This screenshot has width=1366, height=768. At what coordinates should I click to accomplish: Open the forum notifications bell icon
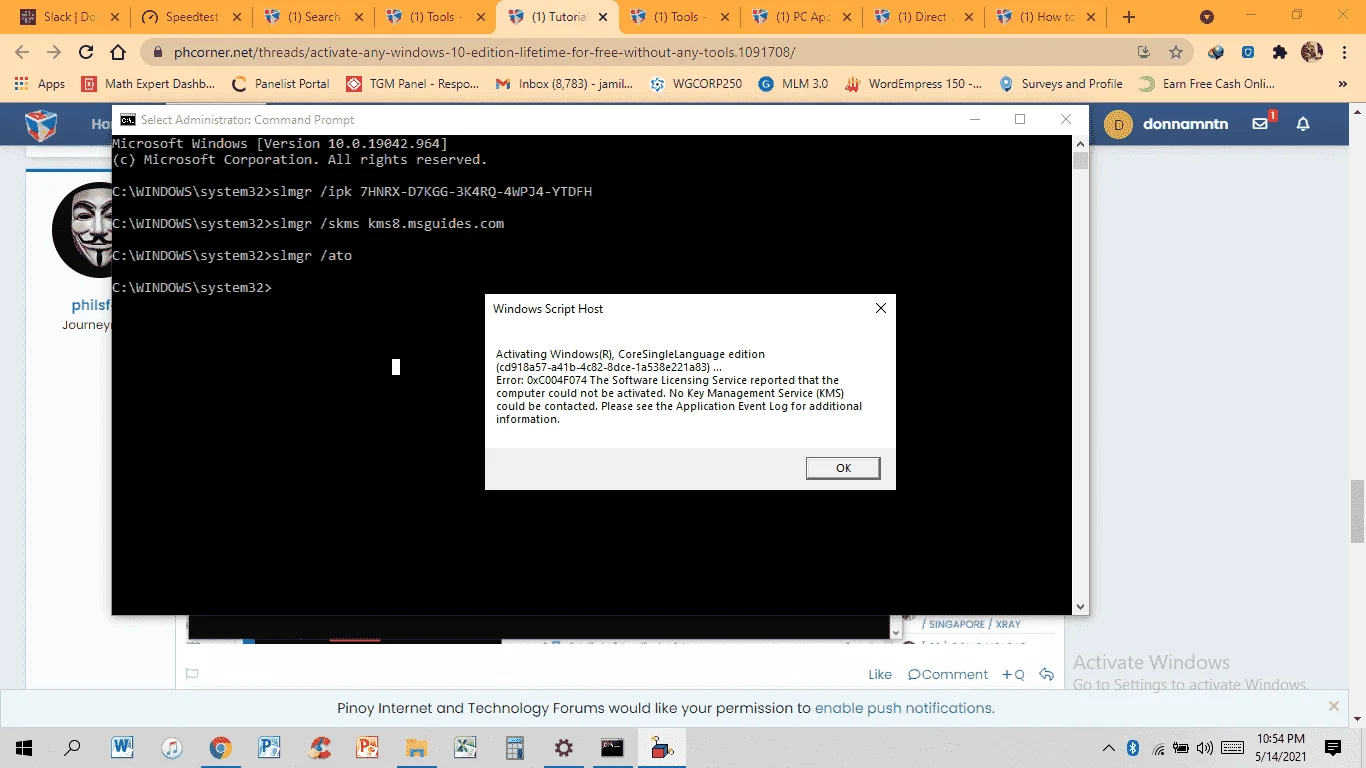coord(1303,124)
